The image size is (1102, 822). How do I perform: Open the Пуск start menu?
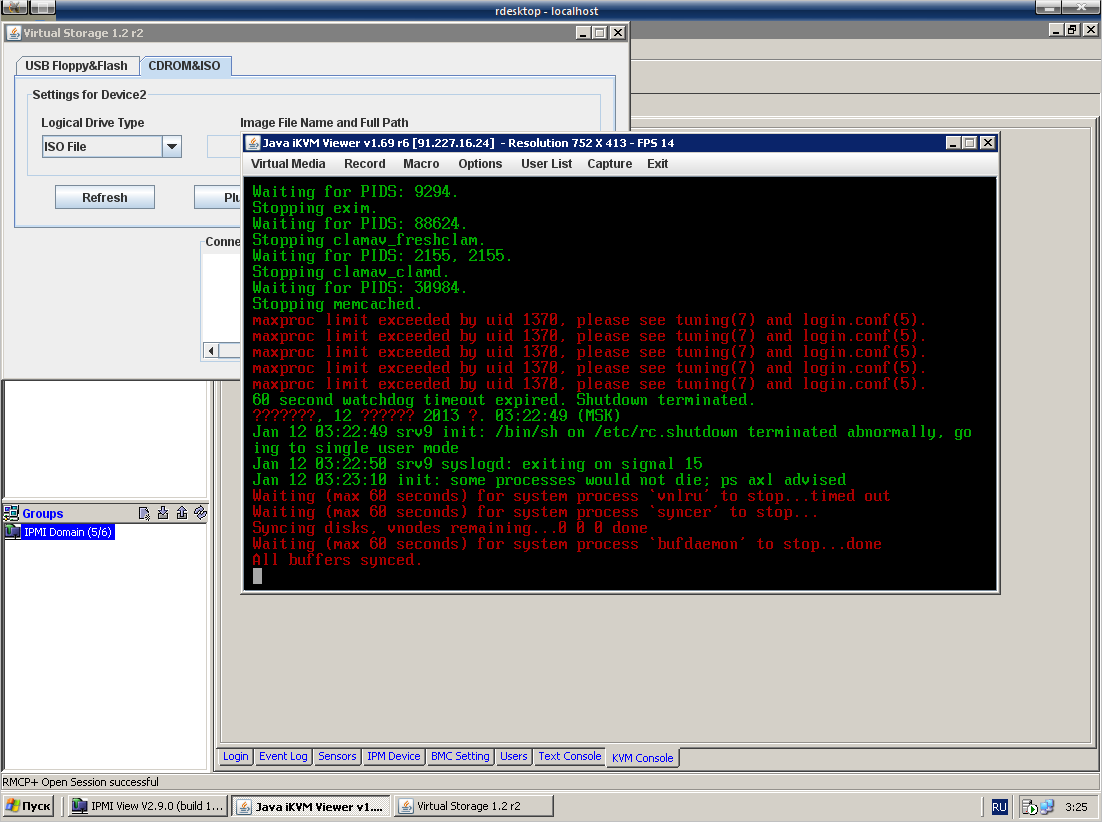[30, 806]
